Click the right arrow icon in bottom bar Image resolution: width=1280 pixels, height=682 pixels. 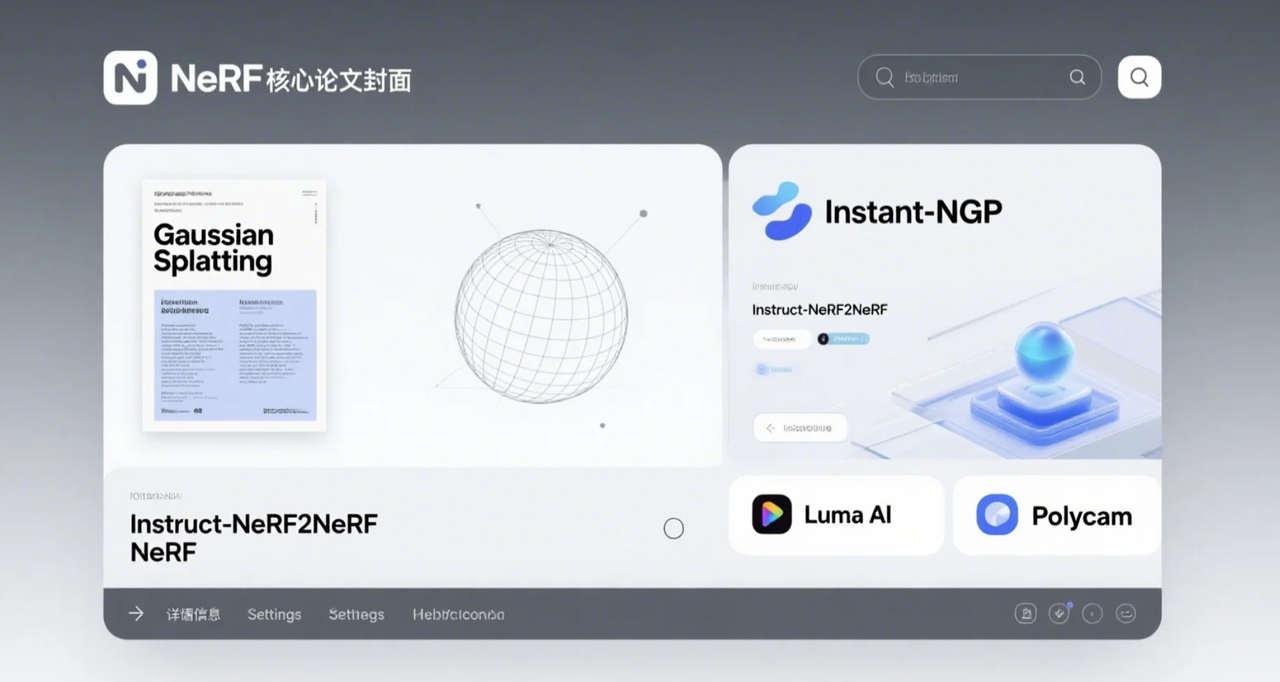pyautogui.click(x=136, y=614)
